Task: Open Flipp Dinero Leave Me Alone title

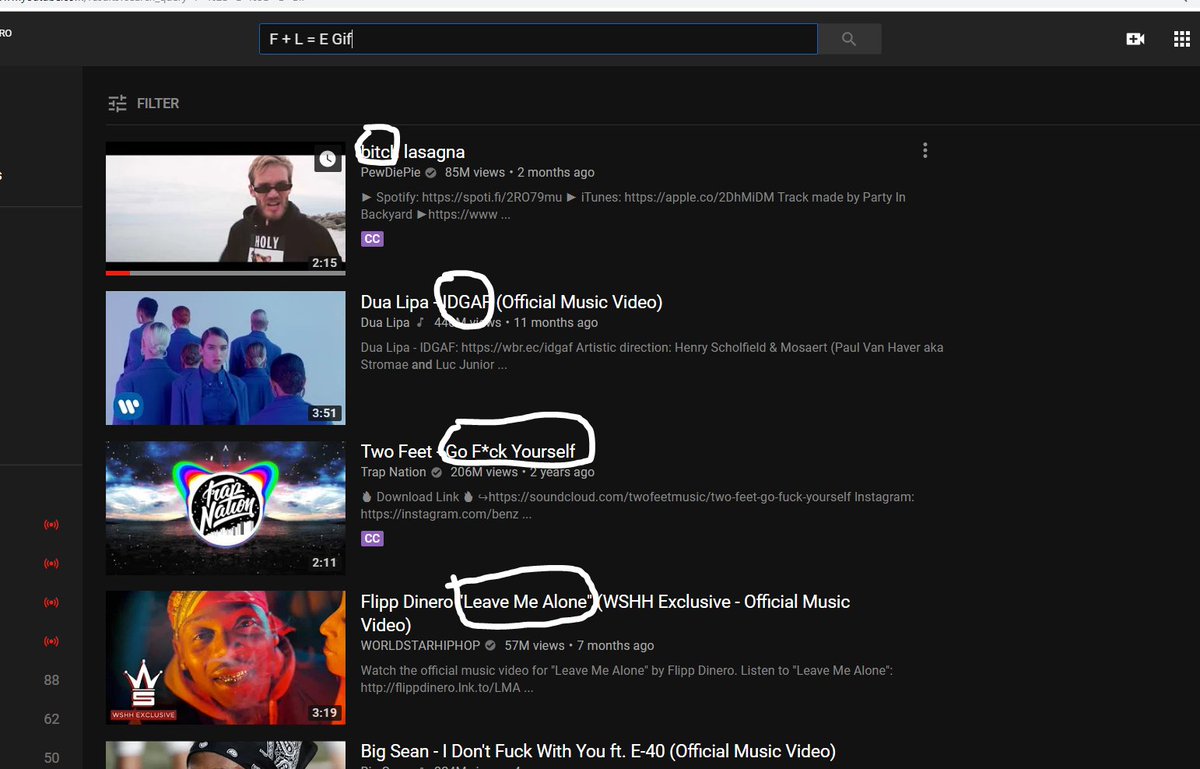Action: pos(605,613)
